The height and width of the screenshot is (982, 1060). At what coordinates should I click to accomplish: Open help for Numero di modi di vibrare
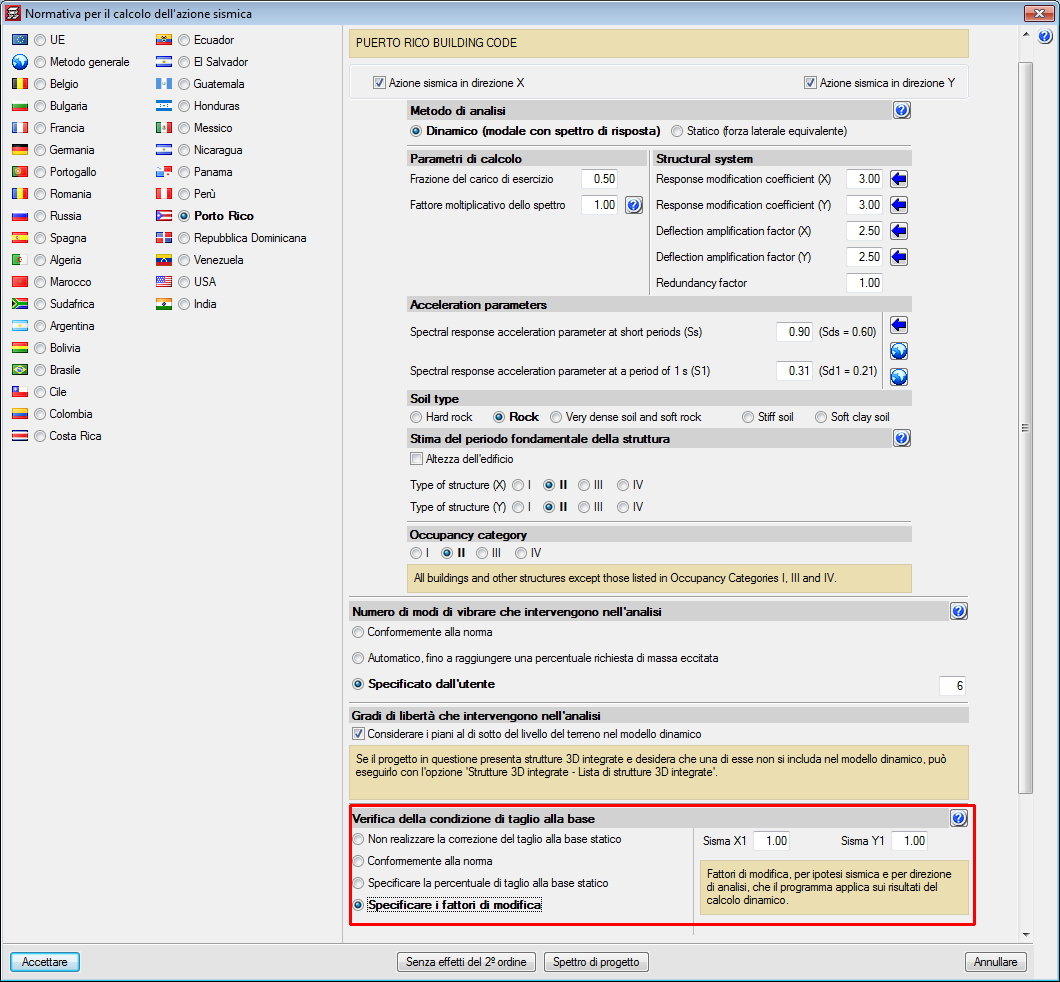pyautogui.click(x=959, y=611)
